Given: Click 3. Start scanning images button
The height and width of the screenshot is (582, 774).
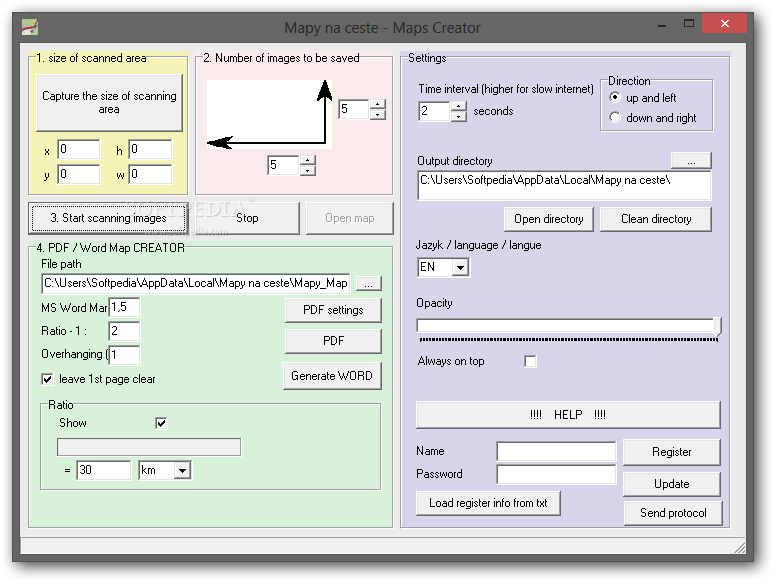Looking at the screenshot, I should point(108,218).
